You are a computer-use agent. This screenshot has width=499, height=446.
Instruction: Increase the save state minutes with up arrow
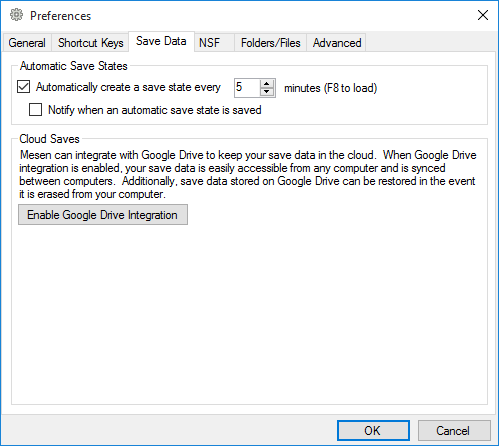pyautogui.click(x=267, y=84)
